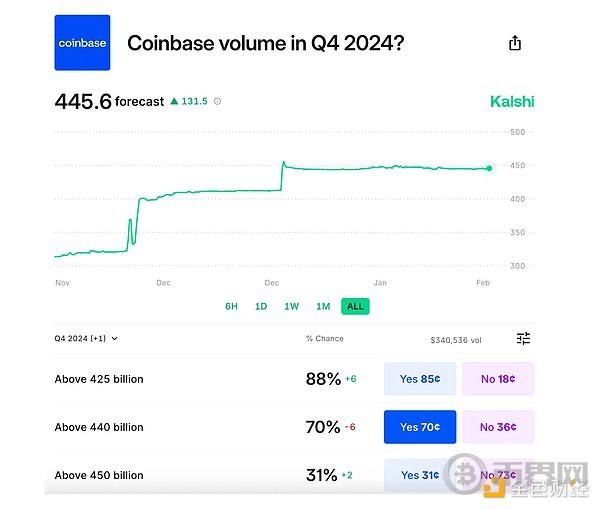Switch chart to 1W range
600x509 pixels.
coord(292,306)
